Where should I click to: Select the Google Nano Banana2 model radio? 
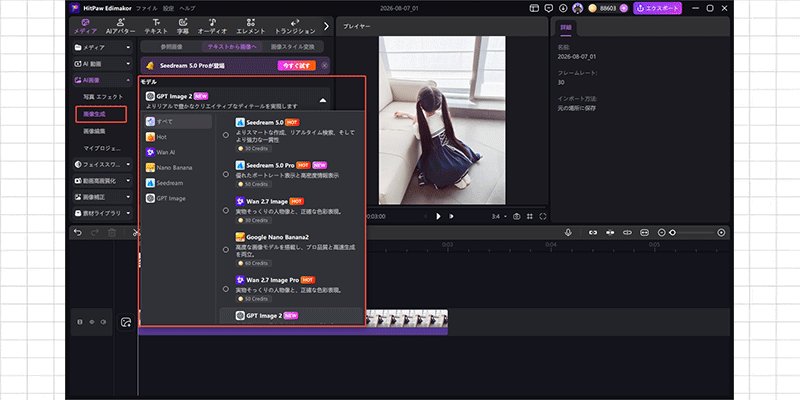point(226,249)
